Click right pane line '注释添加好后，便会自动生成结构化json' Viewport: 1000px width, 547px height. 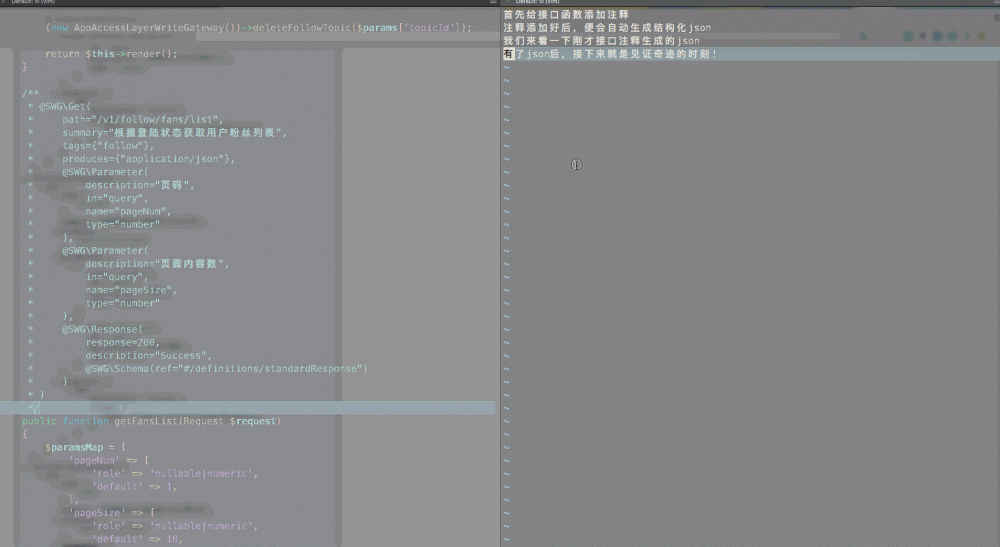607,28
